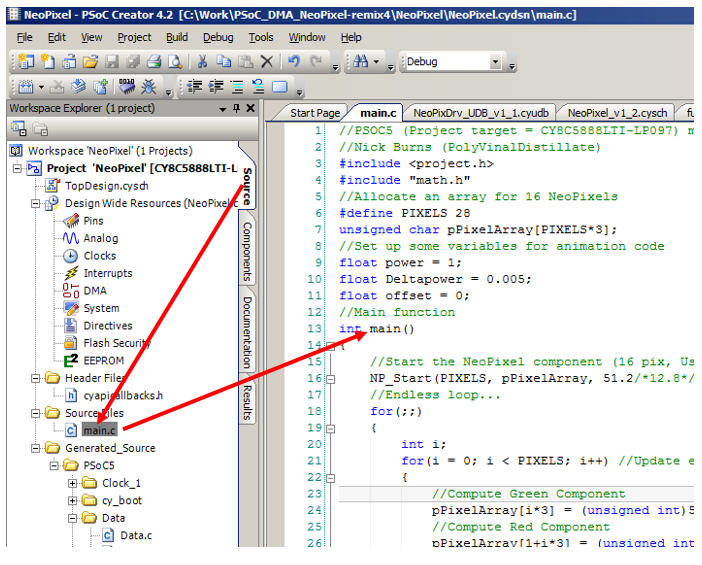The image size is (702, 565).
Task: Collapse the Header Files folder
Action: coord(35,378)
